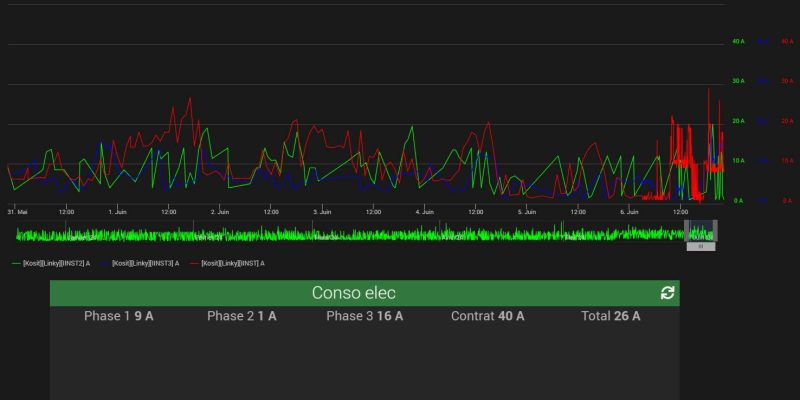Click the green 20 A axis label
The width and height of the screenshot is (800, 400).
pos(738,121)
